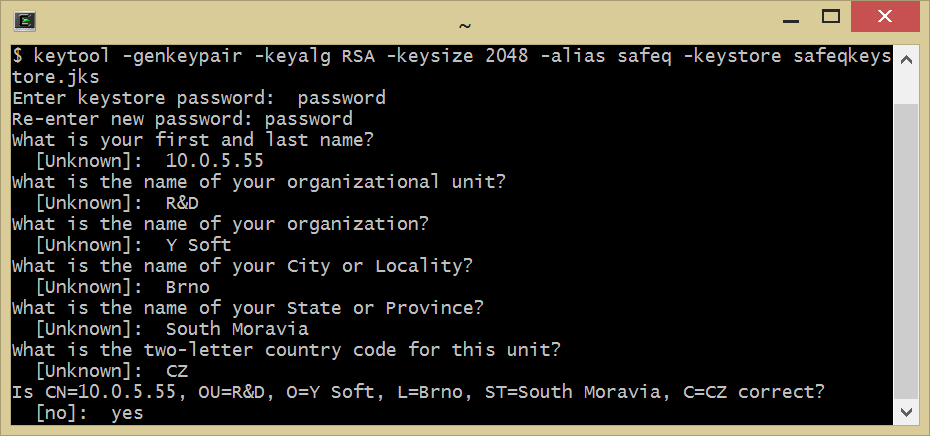Maximize the terminal window
The image size is (930, 436).
click(x=832, y=15)
